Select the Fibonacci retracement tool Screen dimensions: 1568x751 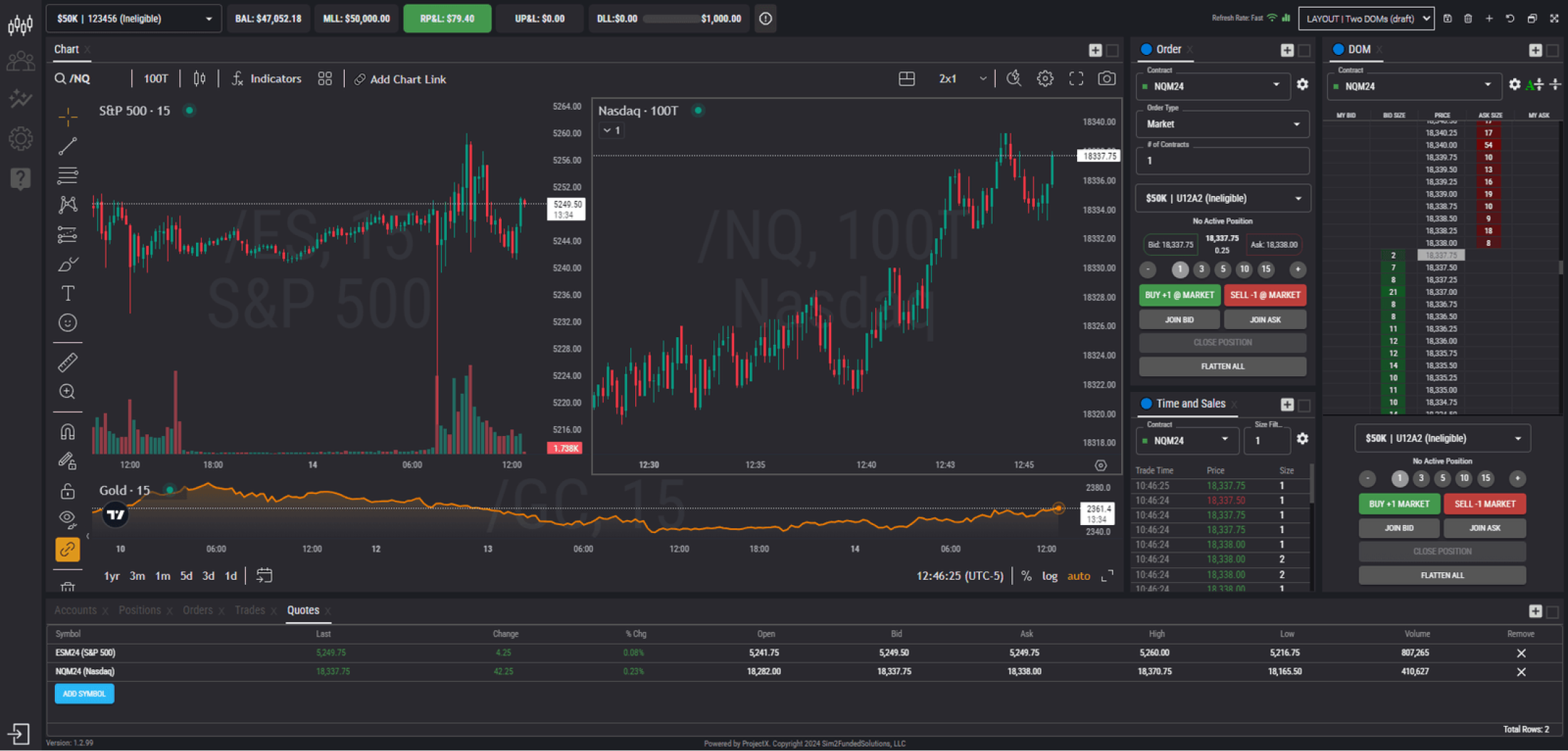pos(68,175)
